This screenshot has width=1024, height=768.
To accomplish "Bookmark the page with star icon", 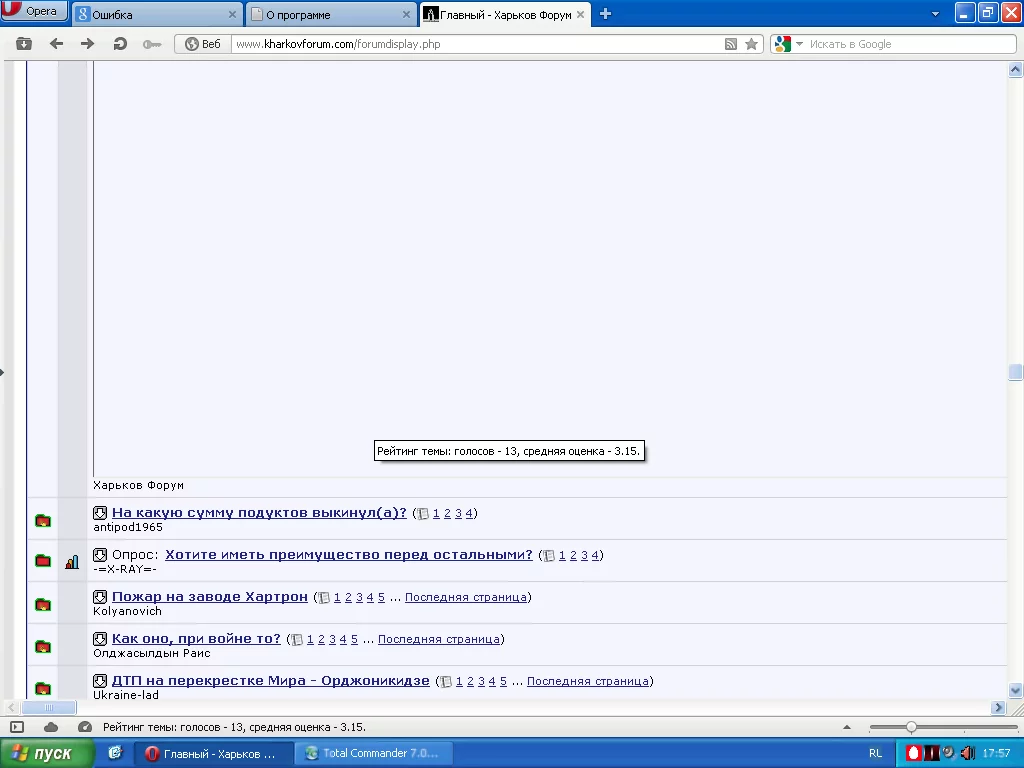I will coord(752,44).
